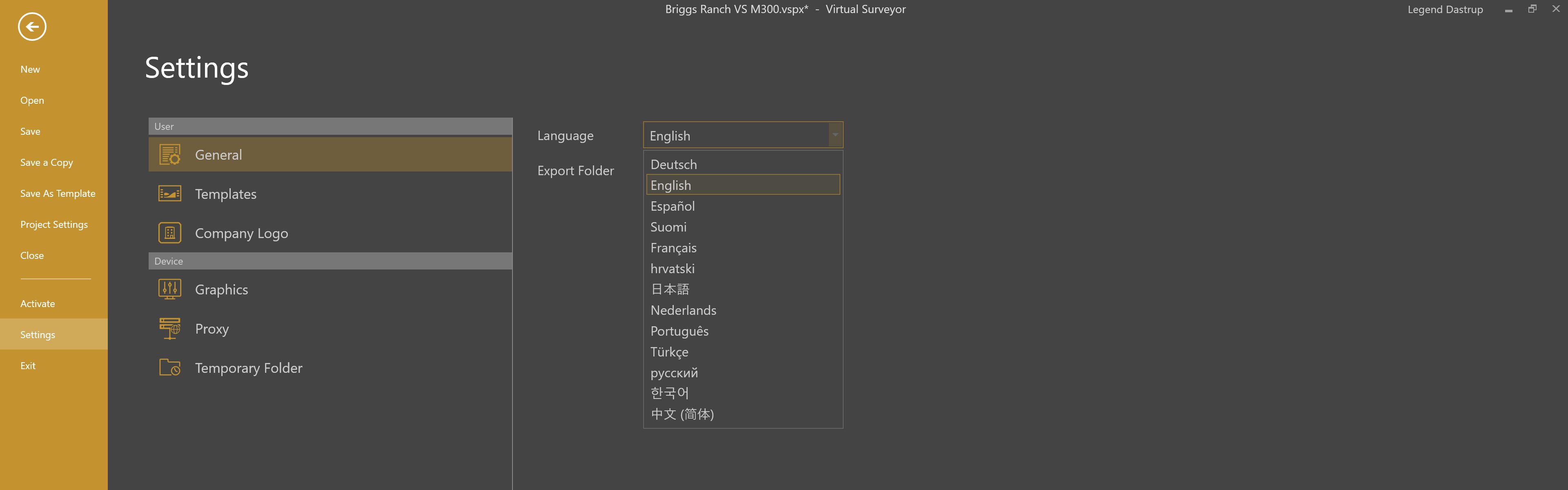Choose English in the dropdown list
The width and height of the screenshot is (1568, 490).
pyautogui.click(x=743, y=185)
